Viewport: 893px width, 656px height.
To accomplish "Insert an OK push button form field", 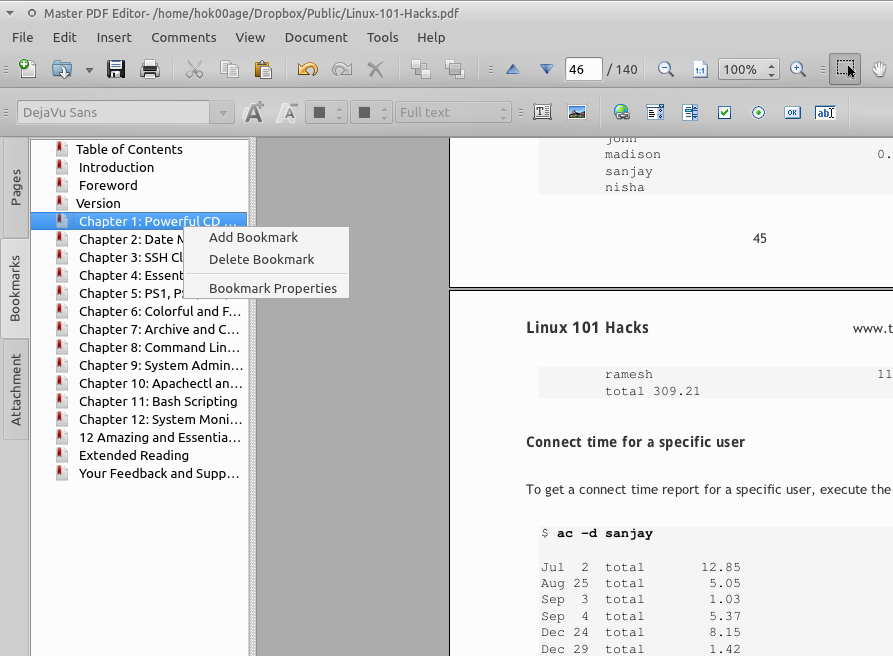I will [792, 112].
